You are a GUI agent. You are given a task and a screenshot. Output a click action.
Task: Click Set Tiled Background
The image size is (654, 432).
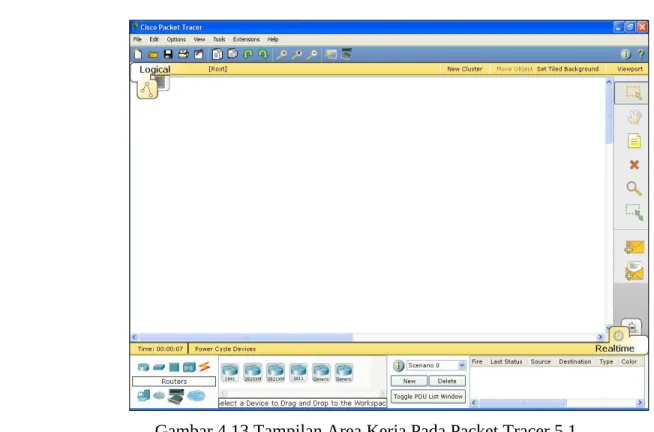[567, 69]
